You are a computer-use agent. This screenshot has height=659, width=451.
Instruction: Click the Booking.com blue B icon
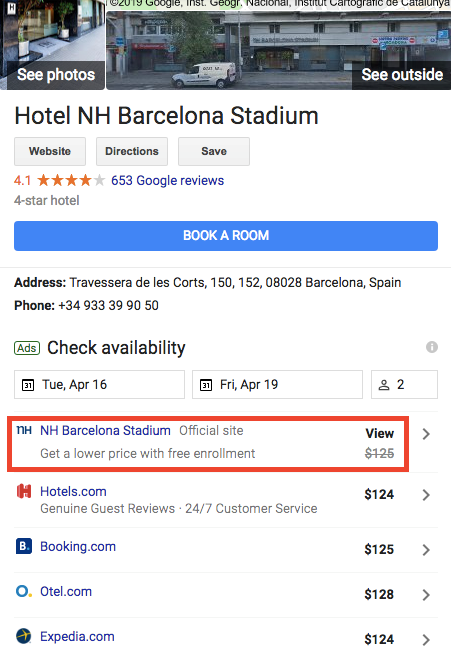coord(24,546)
